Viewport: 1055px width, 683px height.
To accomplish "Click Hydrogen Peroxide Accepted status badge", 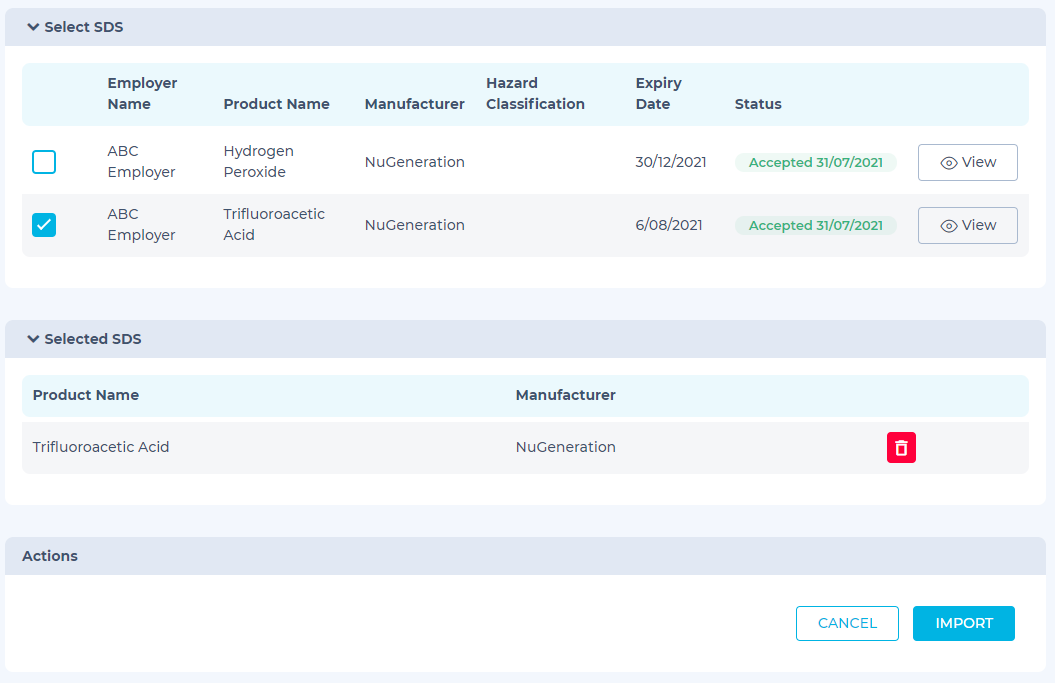I will tap(815, 162).
